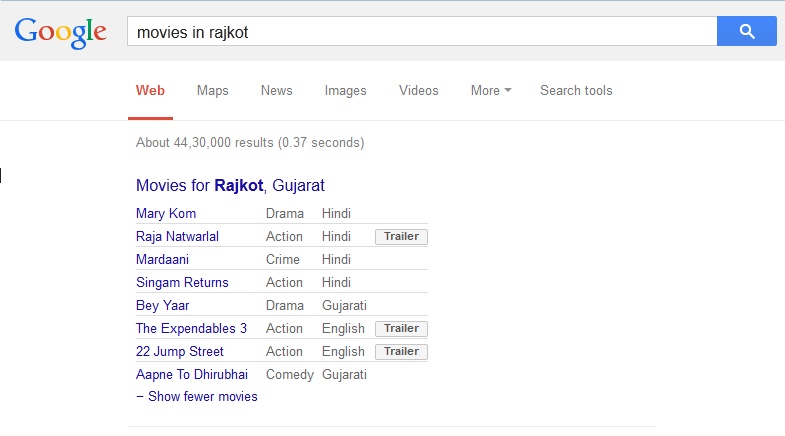
Task: Collapse list with 'Show fewer movies'
Action: tap(197, 397)
